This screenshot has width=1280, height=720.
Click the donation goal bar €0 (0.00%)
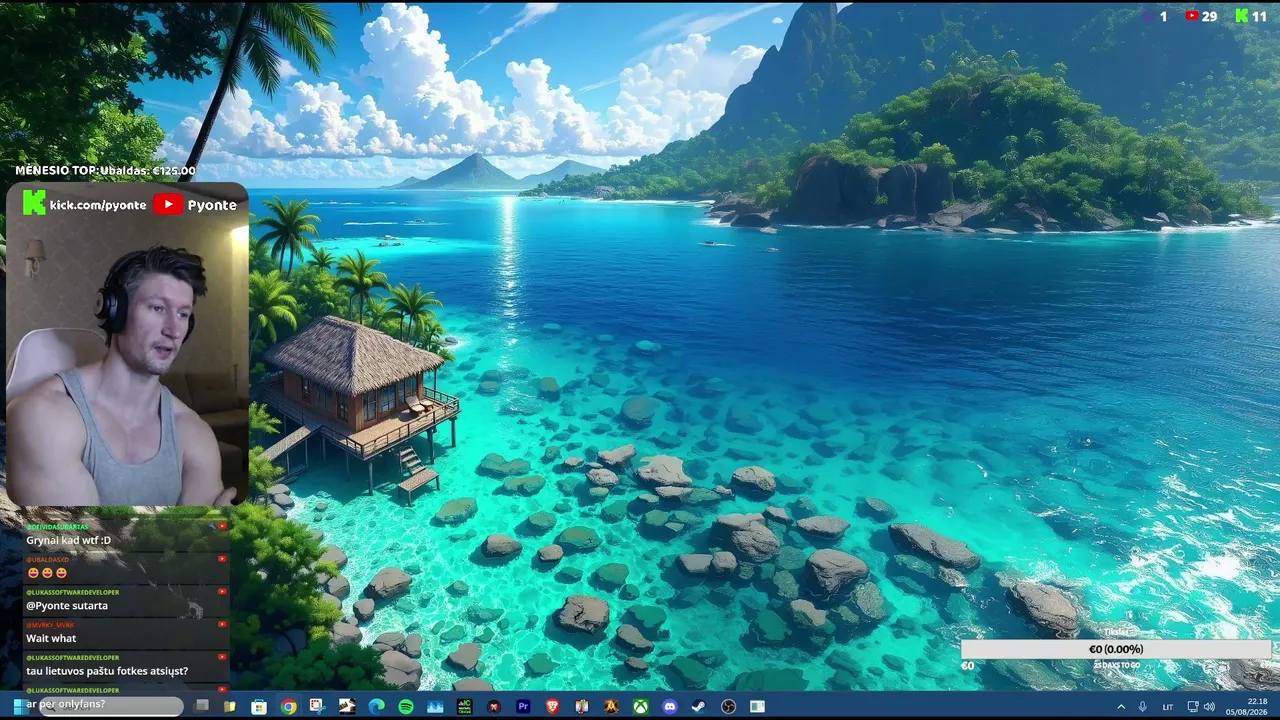click(x=1116, y=649)
